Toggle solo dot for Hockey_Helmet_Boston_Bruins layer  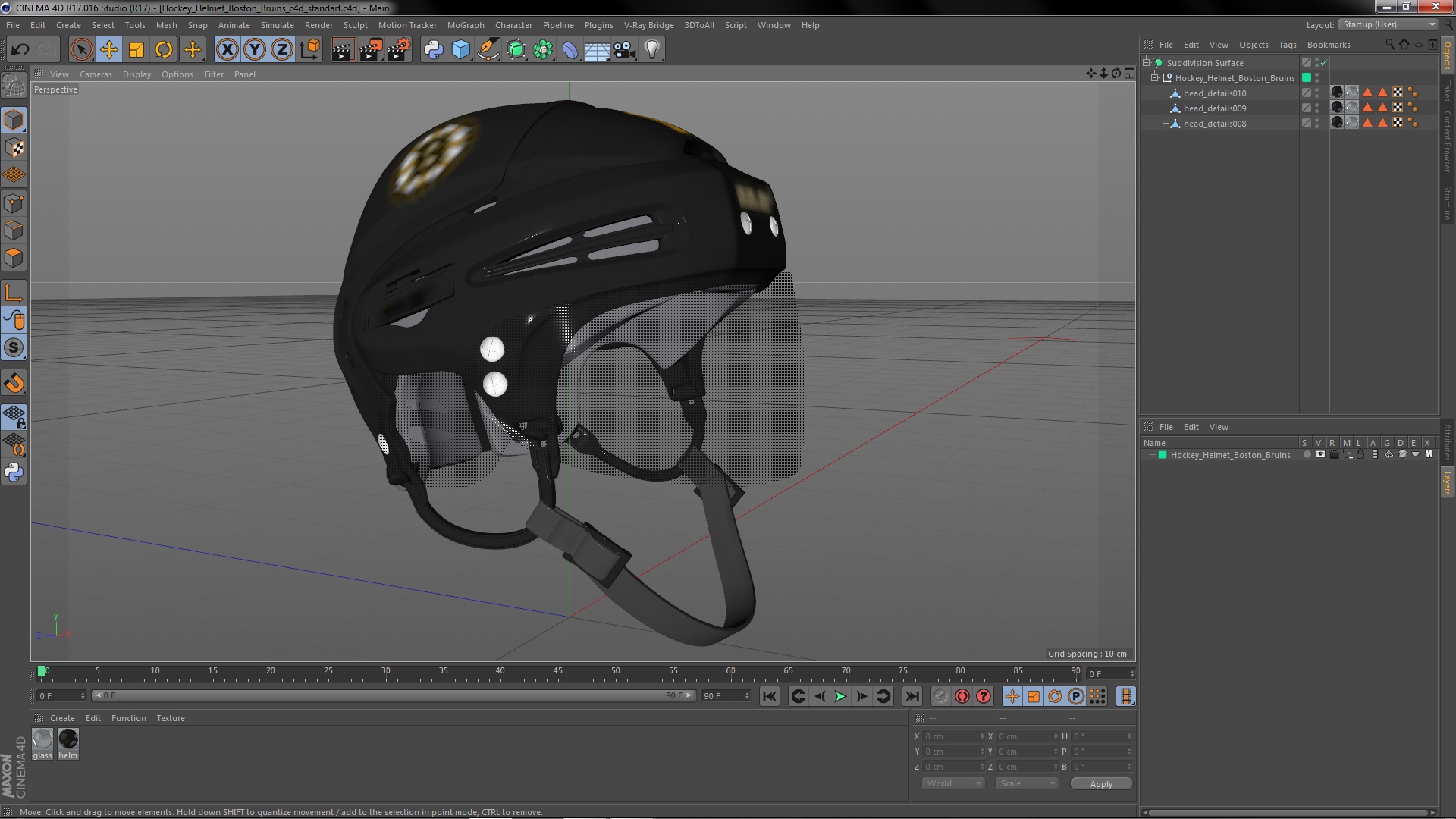[1307, 455]
